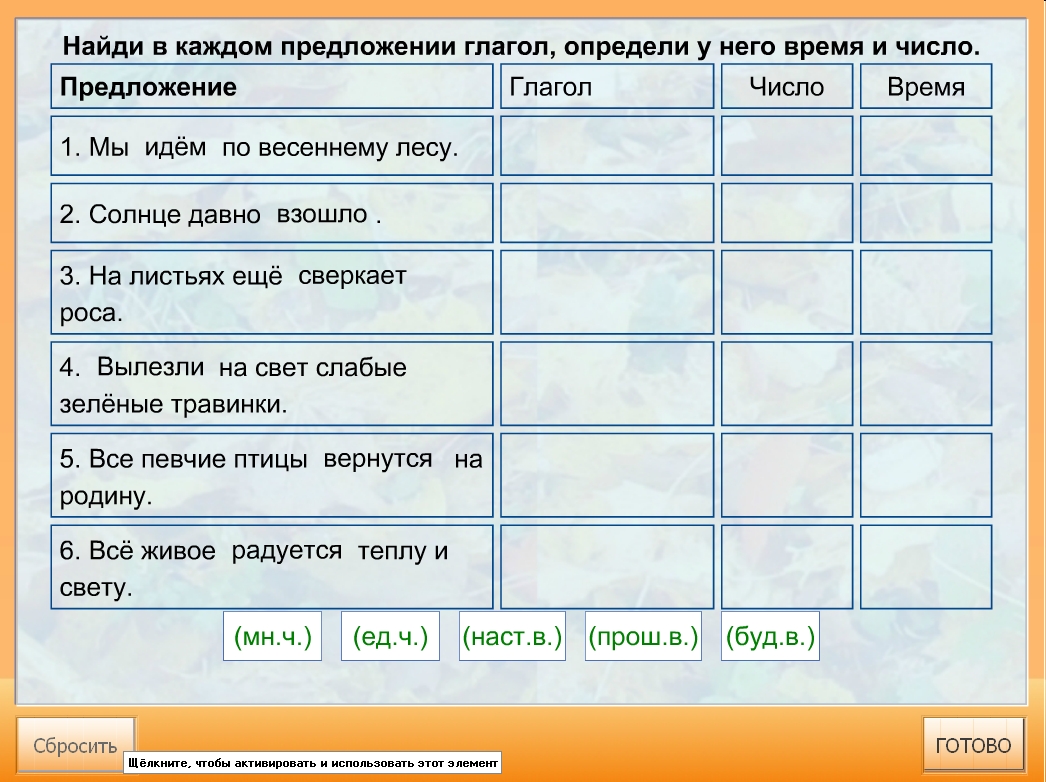Click the word Вылезли in sentence 4
This screenshot has width=1046, height=782.
click(150, 366)
